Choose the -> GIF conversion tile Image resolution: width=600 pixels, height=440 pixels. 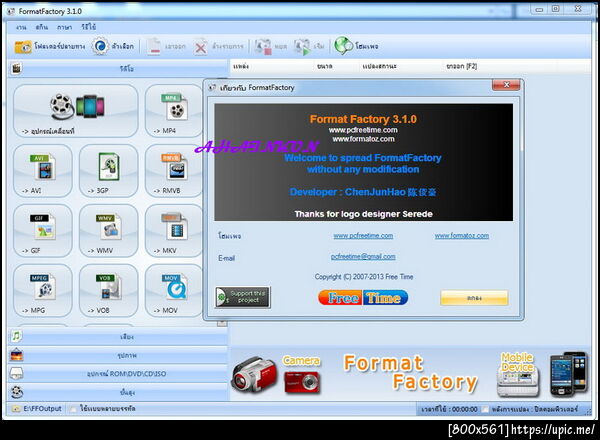42,230
